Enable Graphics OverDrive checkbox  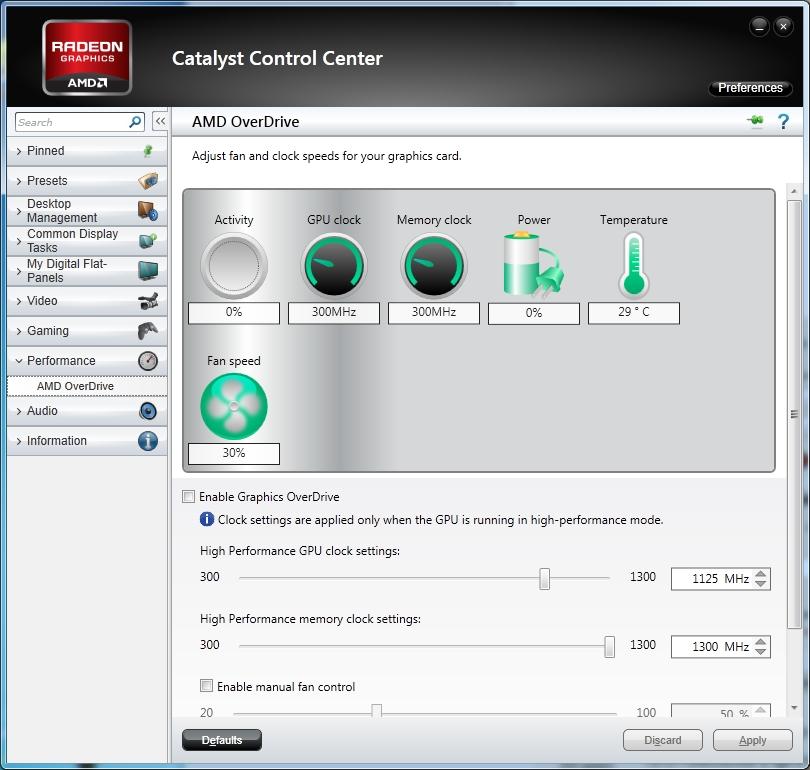coord(189,497)
